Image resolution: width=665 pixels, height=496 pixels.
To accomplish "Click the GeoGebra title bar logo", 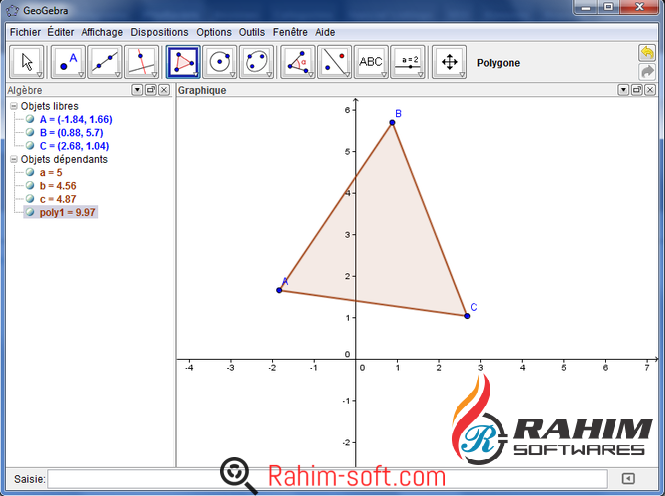I will [x=13, y=11].
